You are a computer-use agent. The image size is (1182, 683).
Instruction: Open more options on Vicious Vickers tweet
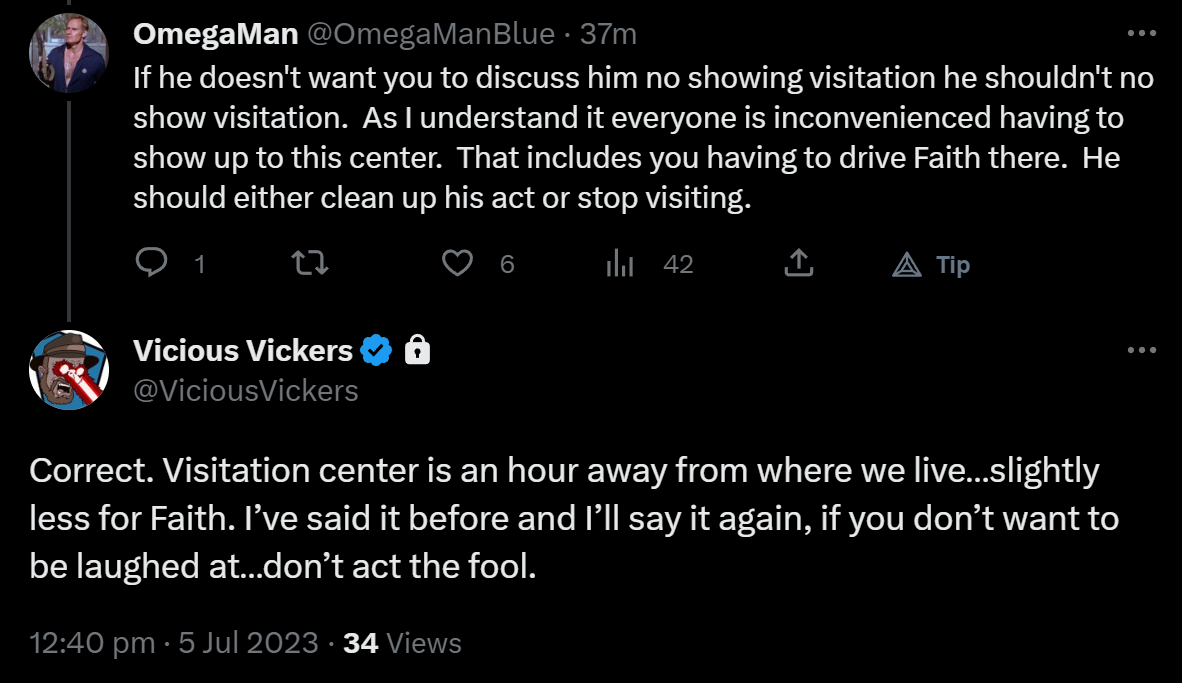click(x=1141, y=350)
